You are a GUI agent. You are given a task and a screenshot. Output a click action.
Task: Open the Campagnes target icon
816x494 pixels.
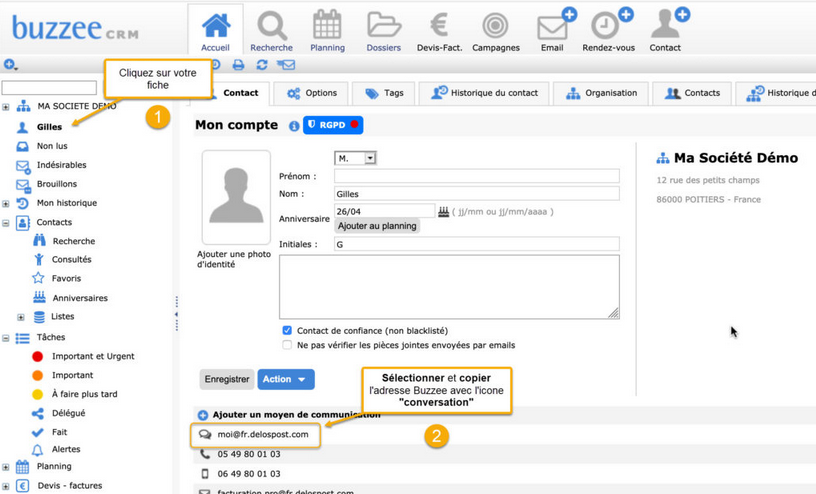click(x=495, y=25)
